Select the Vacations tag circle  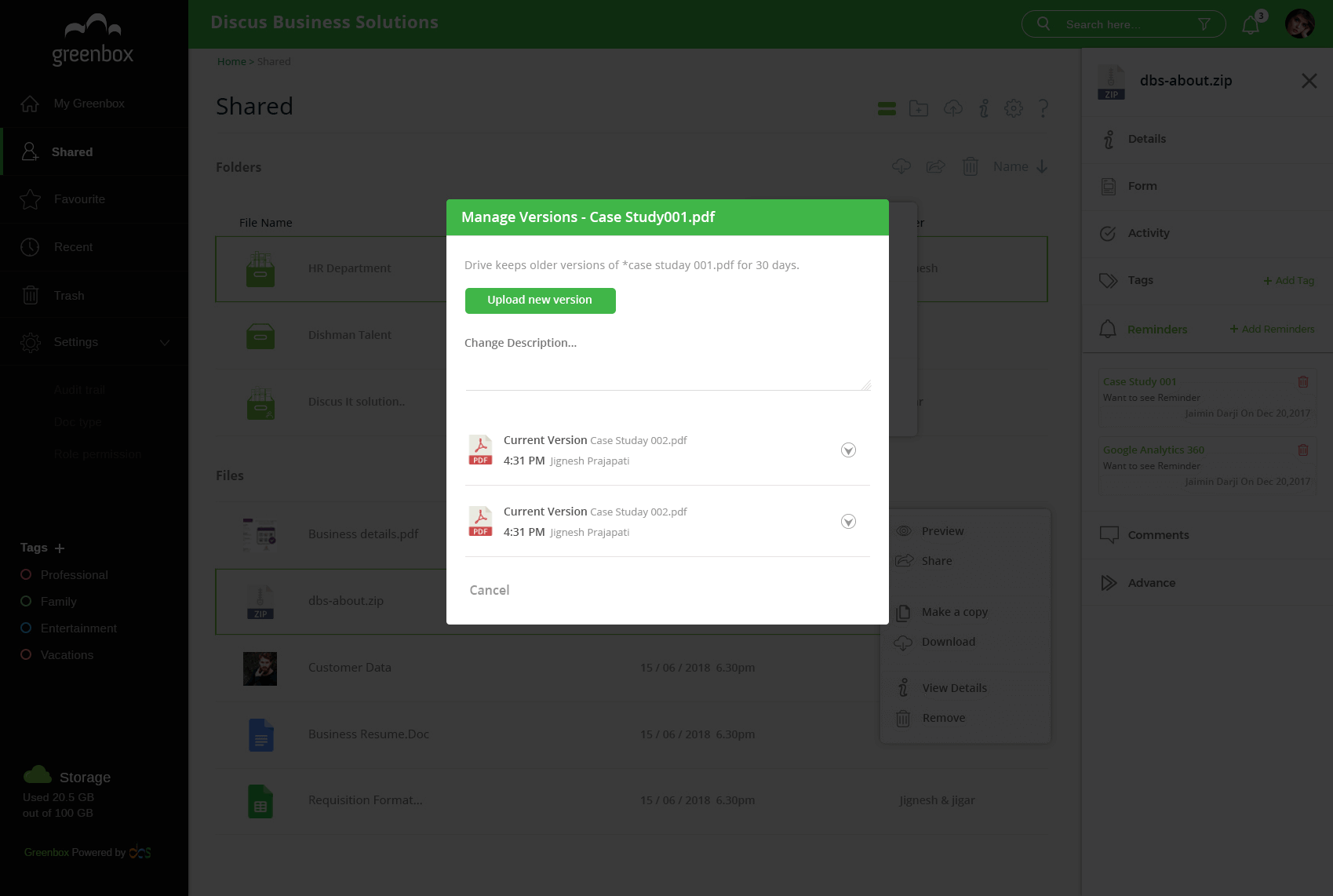pos(26,655)
